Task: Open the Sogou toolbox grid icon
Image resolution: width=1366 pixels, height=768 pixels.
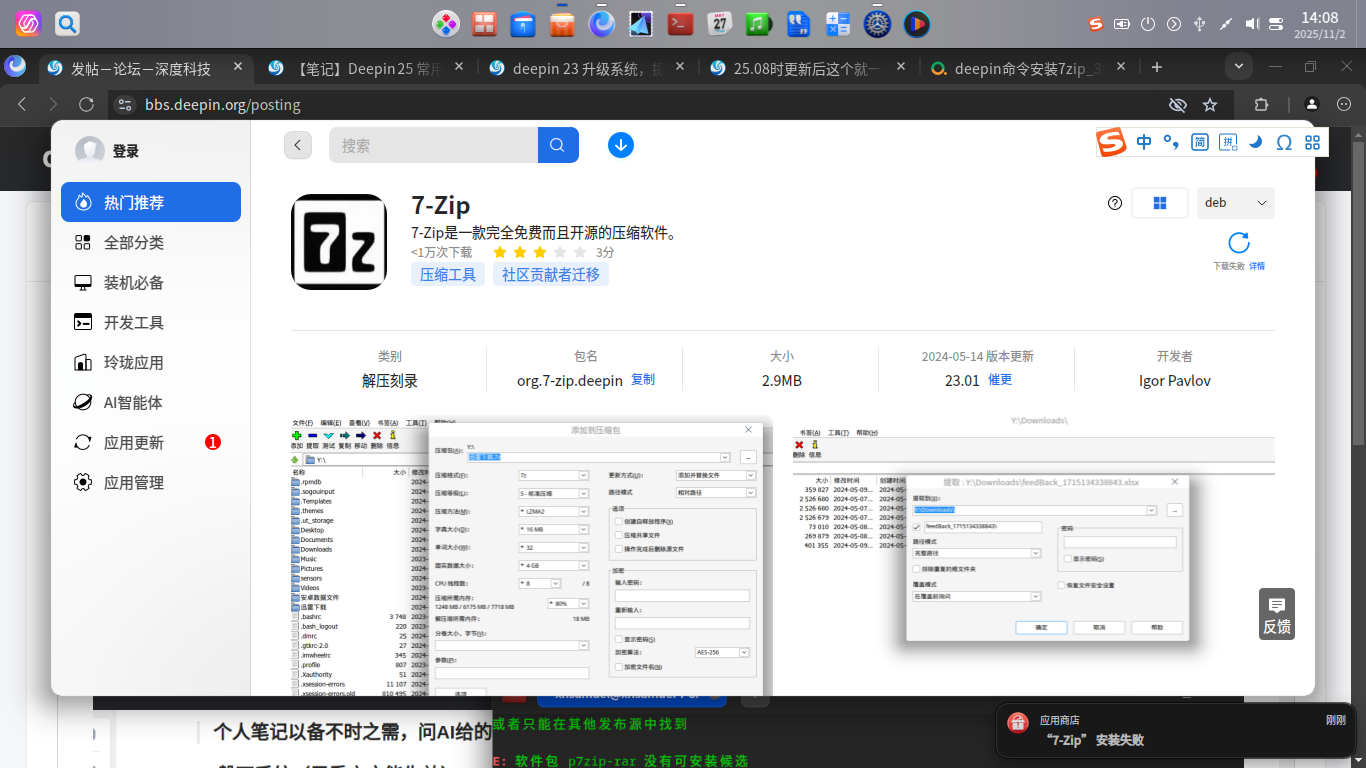Action: click(x=1312, y=143)
